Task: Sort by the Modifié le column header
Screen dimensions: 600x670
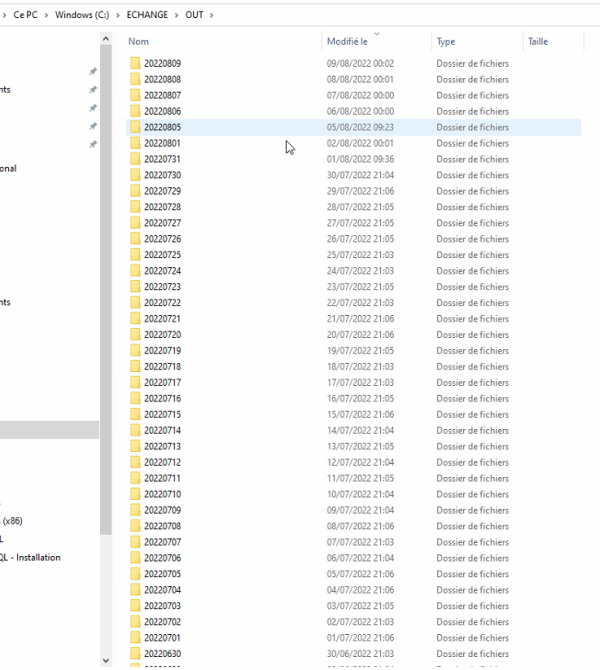Action: tap(347, 41)
